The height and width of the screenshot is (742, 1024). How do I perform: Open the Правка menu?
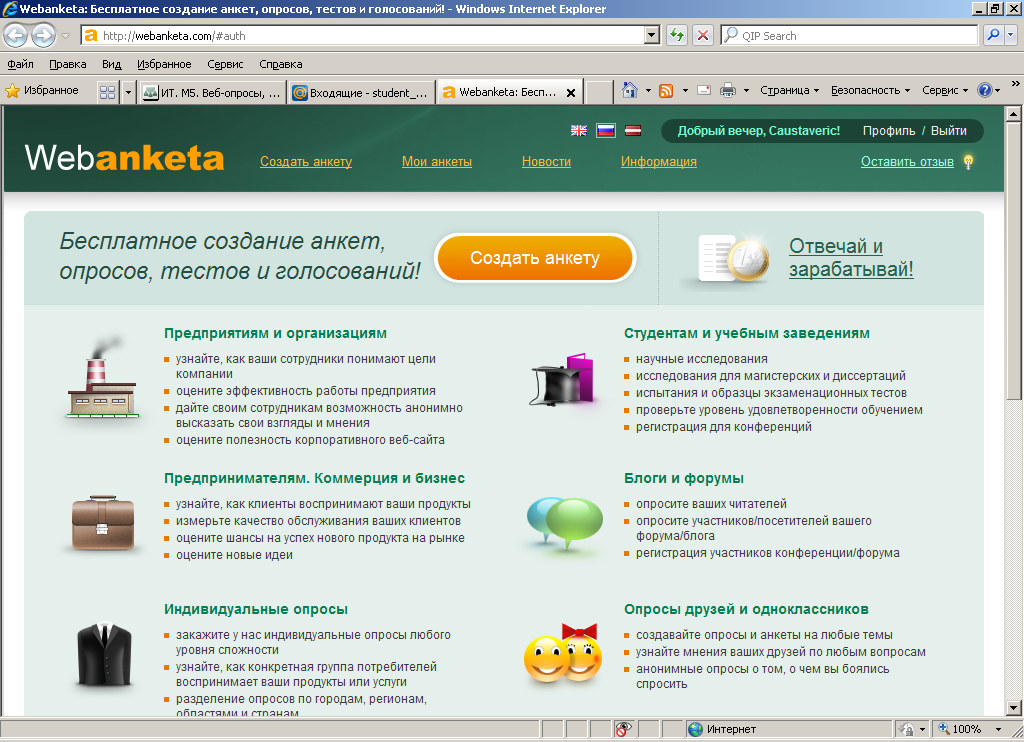point(68,64)
